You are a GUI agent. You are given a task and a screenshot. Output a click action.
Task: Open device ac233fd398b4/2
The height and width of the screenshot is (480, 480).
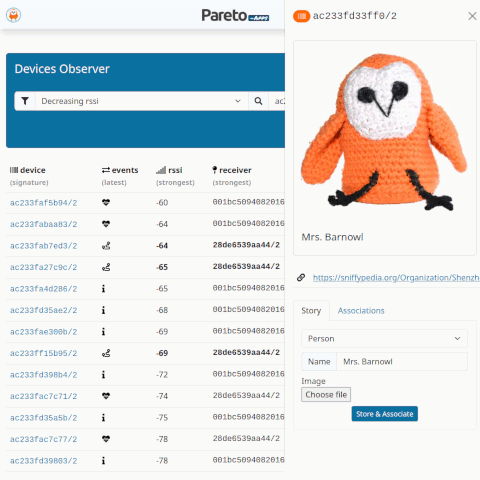point(43,375)
